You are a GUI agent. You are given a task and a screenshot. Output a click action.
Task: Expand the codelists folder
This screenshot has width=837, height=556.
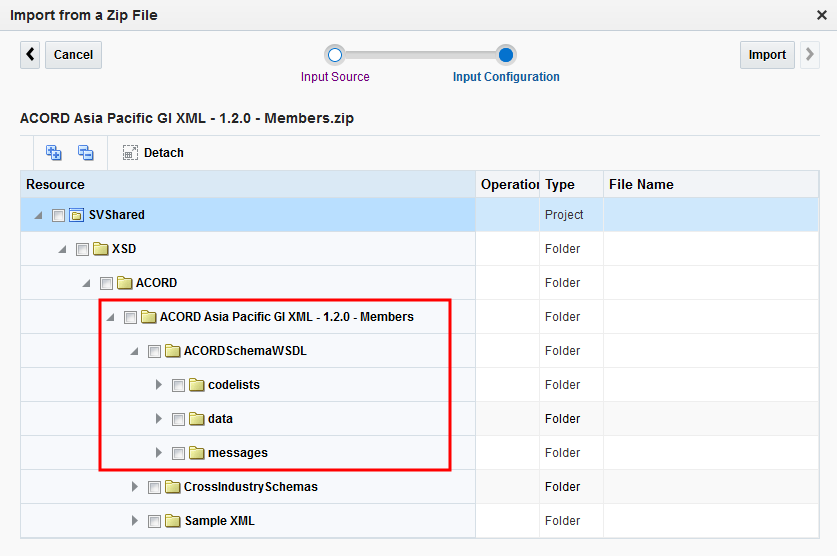pos(159,385)
